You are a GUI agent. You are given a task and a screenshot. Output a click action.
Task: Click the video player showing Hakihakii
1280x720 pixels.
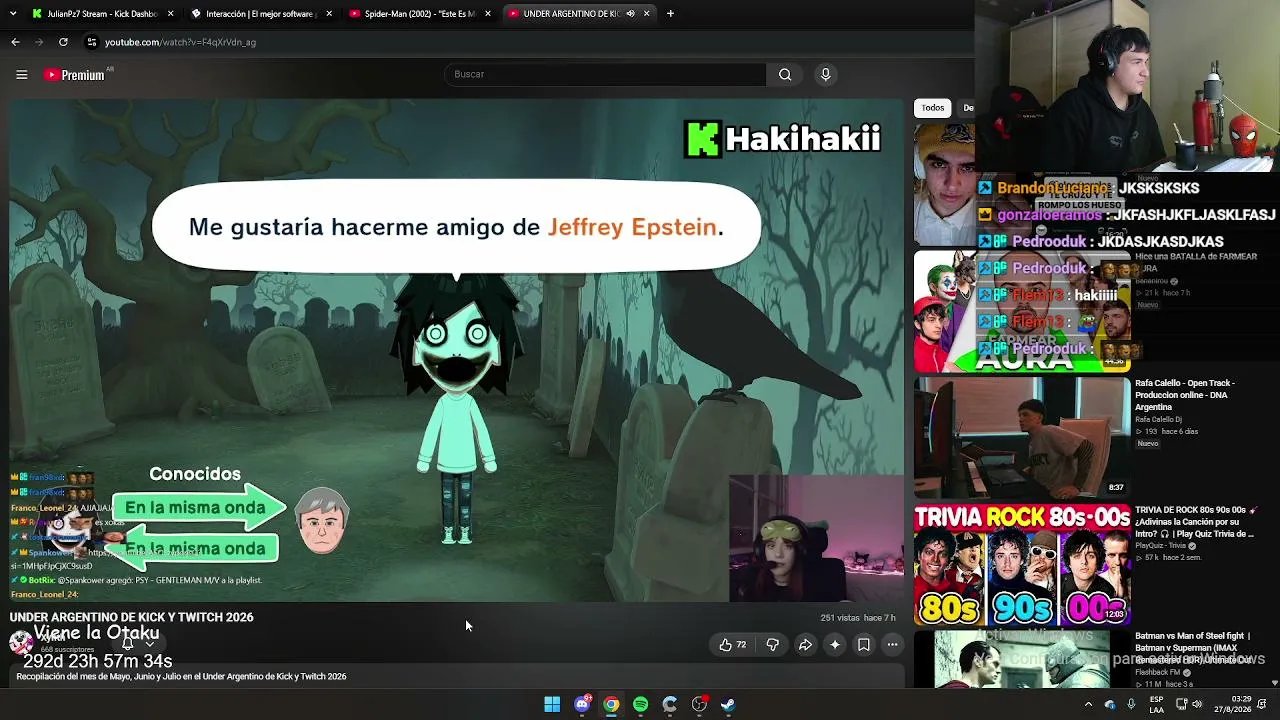coord(457,350)
